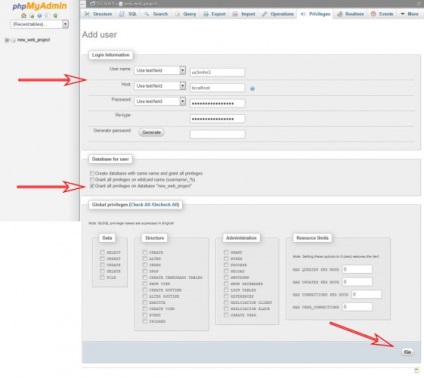This screenshot has width=424, height=378.
Task: Click the new_web_project database icon in tree
Action: [x=13, y=40]
